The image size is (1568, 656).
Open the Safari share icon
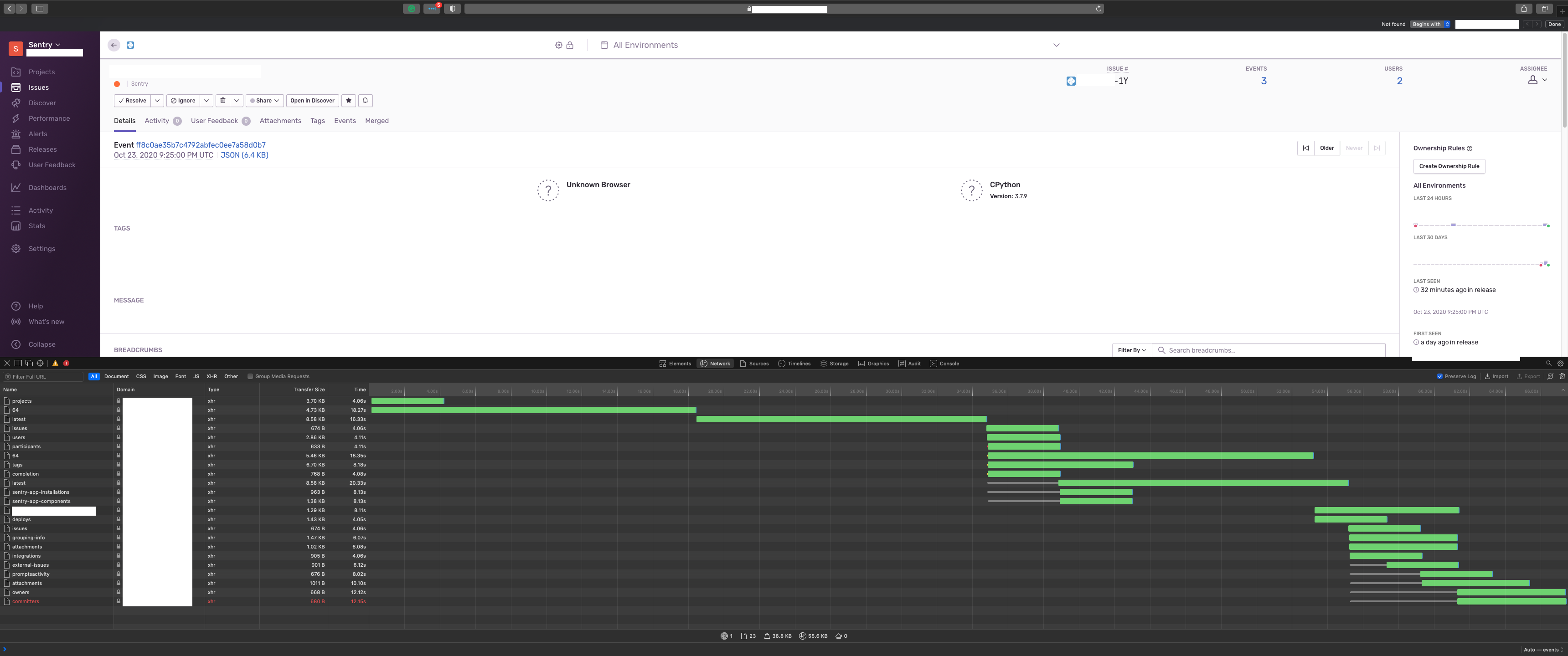coord(1524,9)
